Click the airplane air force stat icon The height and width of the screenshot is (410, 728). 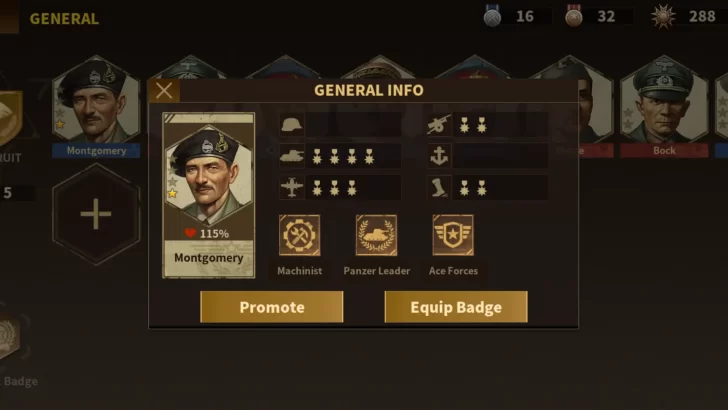click(x=292, y=188)
